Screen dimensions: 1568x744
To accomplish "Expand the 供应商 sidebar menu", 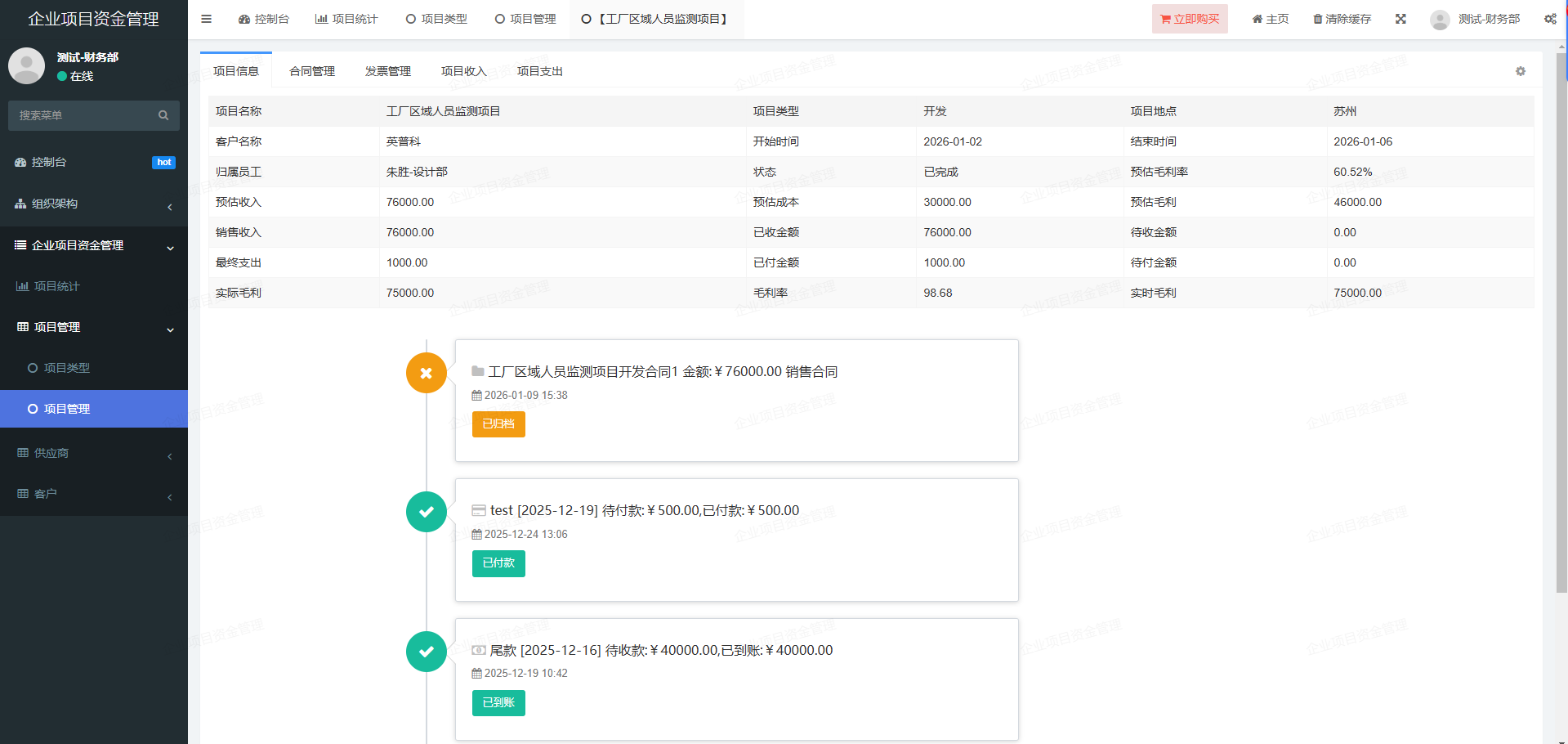I will pos(93,453).
